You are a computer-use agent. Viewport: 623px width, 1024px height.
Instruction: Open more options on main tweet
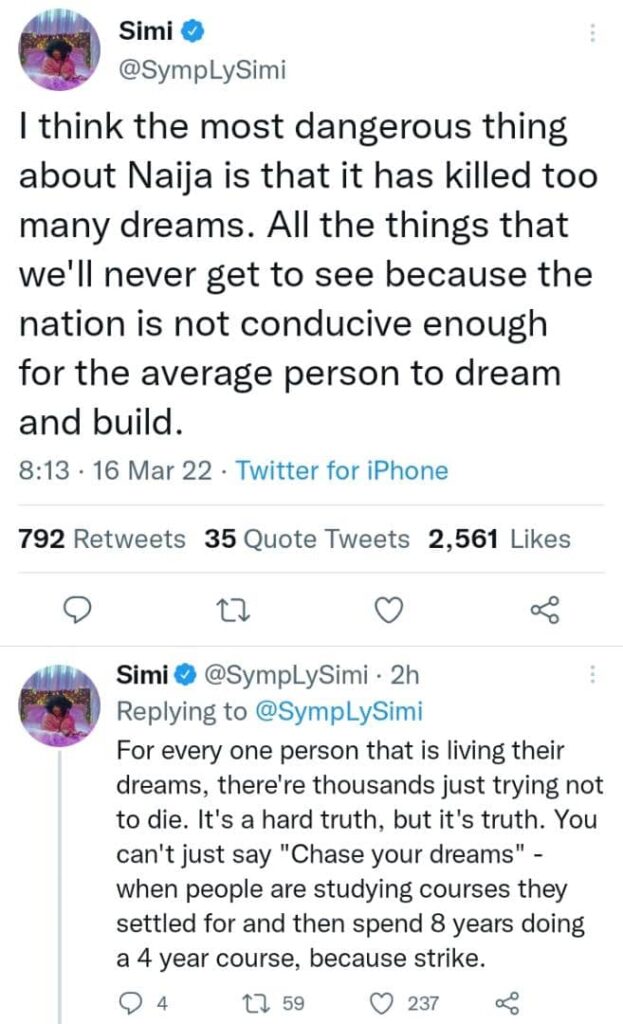coord(593,33)
